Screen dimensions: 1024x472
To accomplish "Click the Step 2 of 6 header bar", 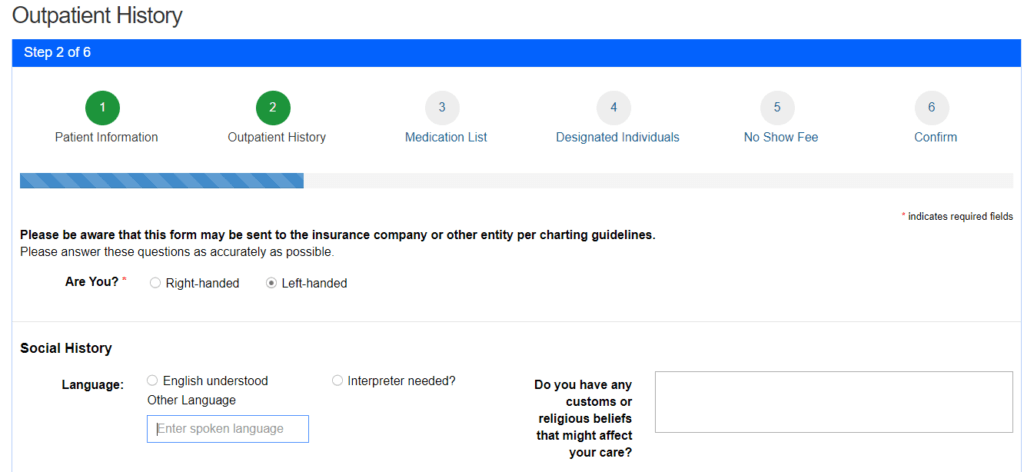I will click(516, 53).
